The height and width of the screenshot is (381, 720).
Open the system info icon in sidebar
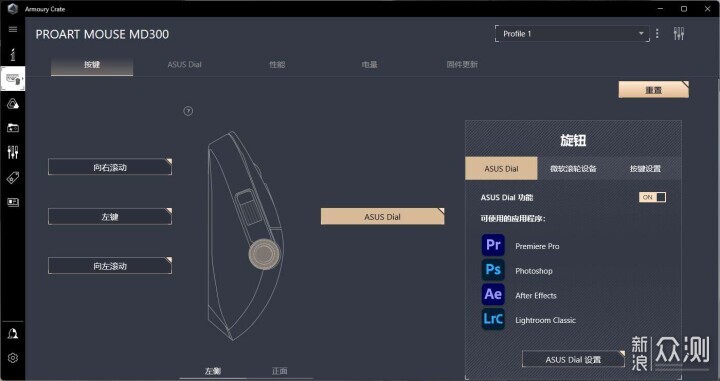click(13, 54)
